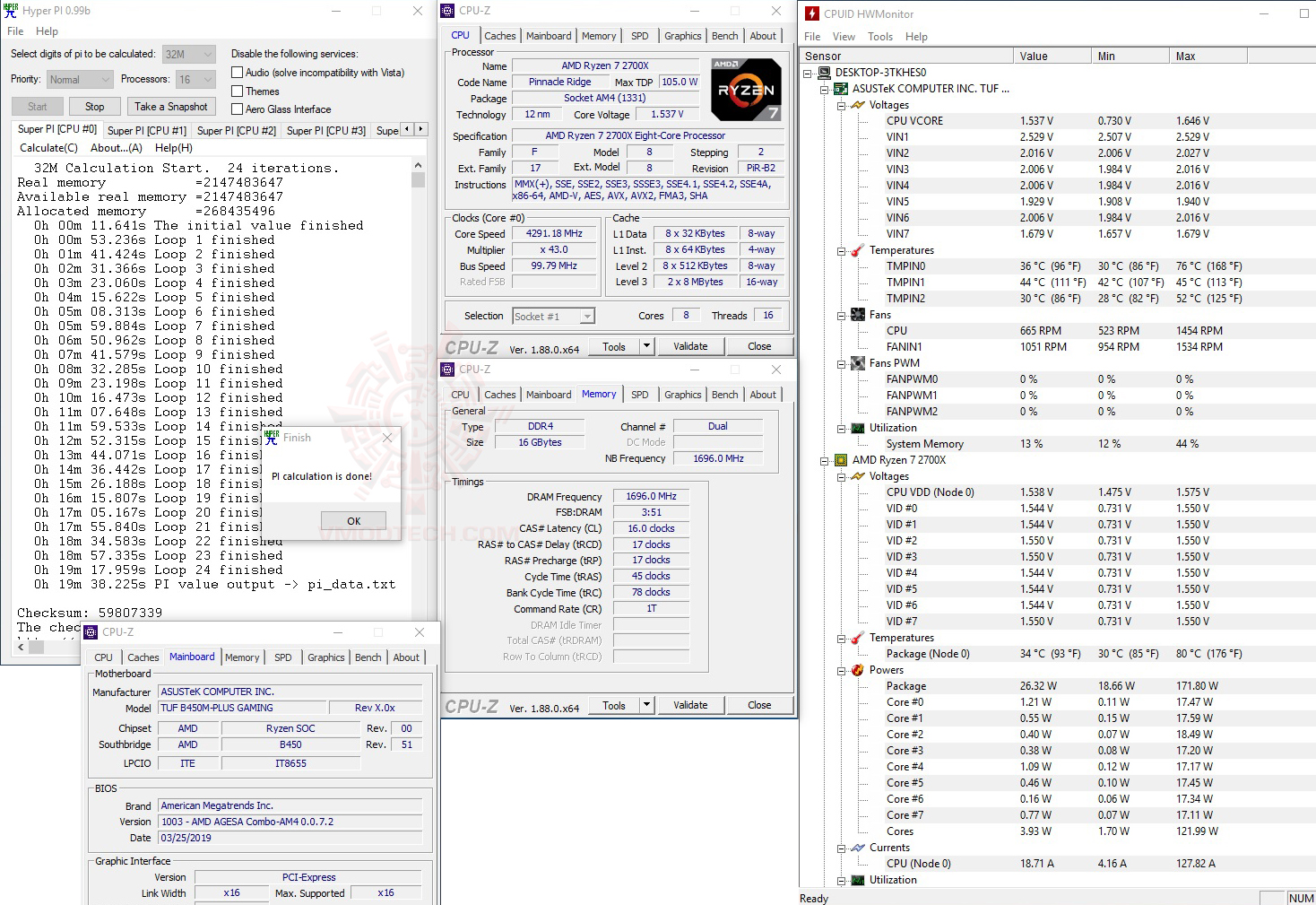1316x905 pixels.
Task: Open the 32M digits dropdown
Action: (188, 54)
